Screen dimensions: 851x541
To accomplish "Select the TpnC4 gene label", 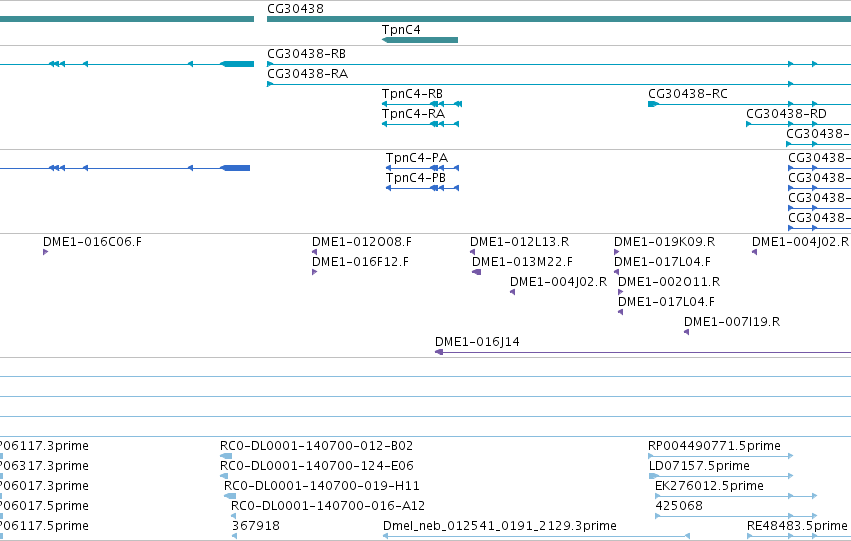I will [401, 30].
